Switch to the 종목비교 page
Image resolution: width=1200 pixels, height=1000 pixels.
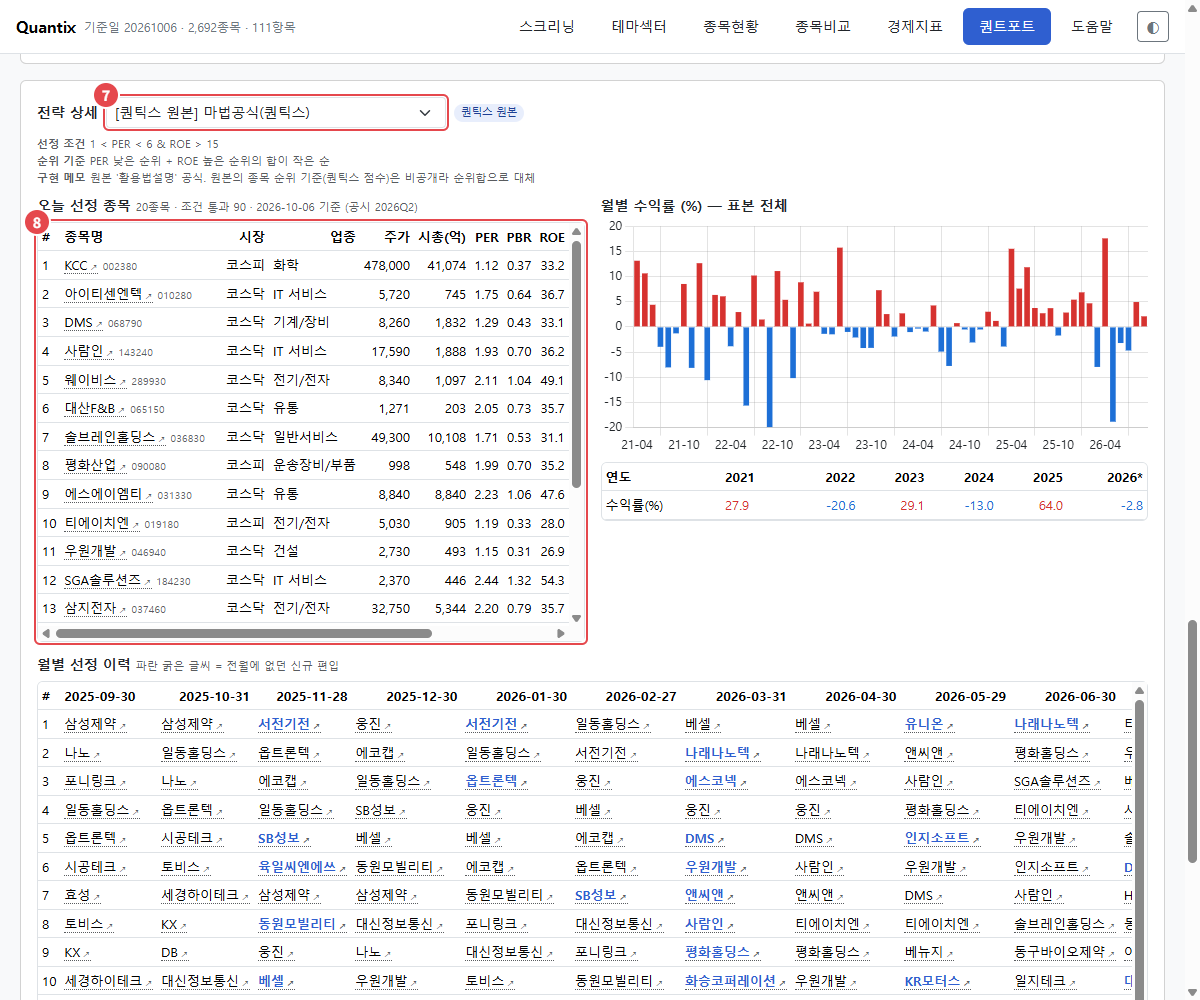(823, 27)
